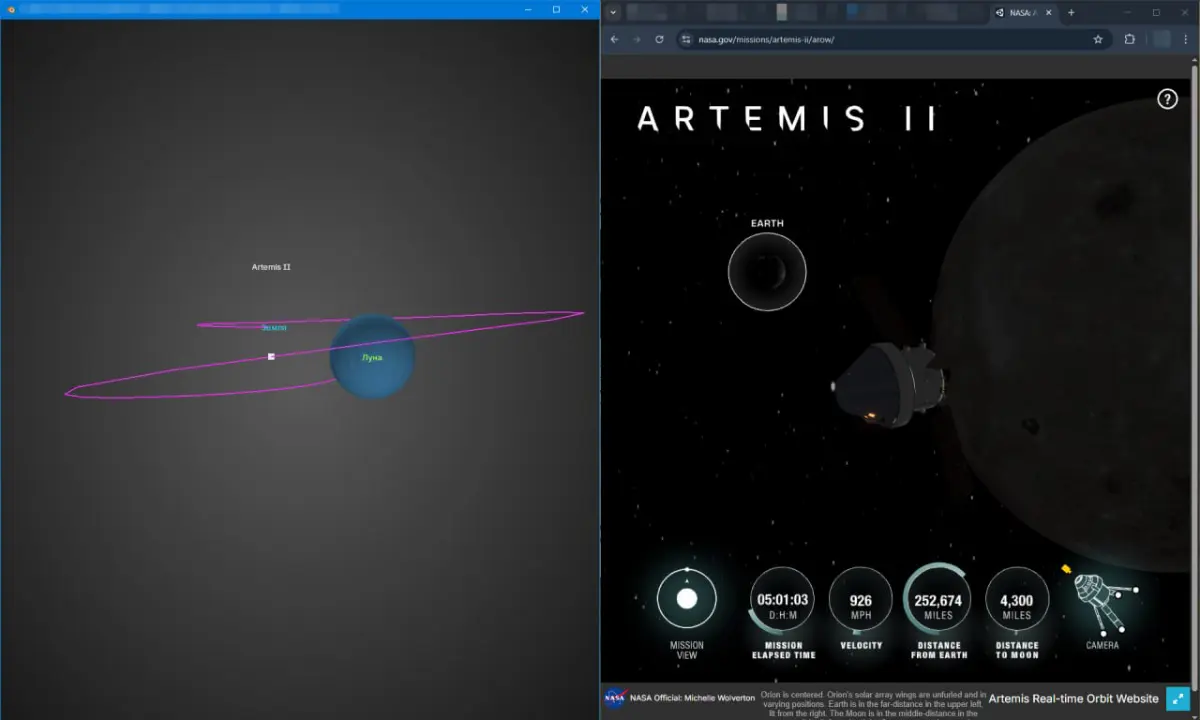Click the white spacecraft marker on orbit
The width and height of the screenshot is (1200, 720).
[x=271, y=356]
